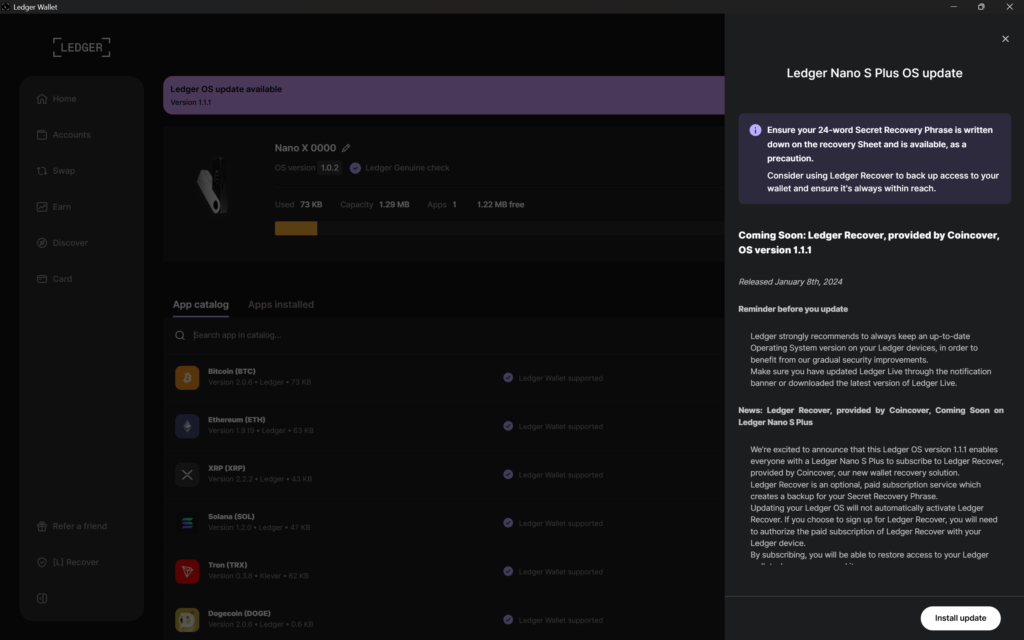Click Bitcoin's 'Ledger Wallet supported' label

(560, 378)
